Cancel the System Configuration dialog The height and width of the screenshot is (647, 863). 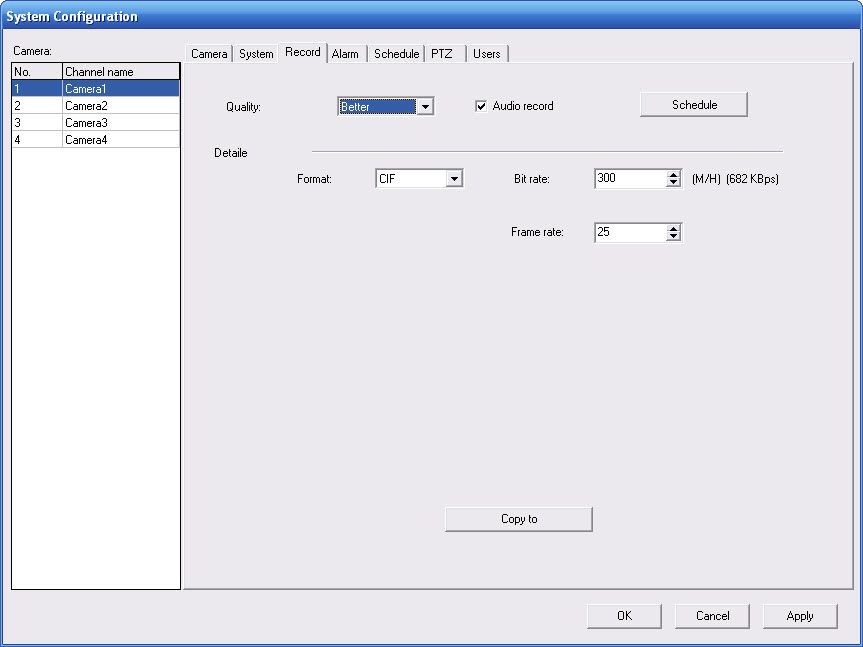click(712, 616)
